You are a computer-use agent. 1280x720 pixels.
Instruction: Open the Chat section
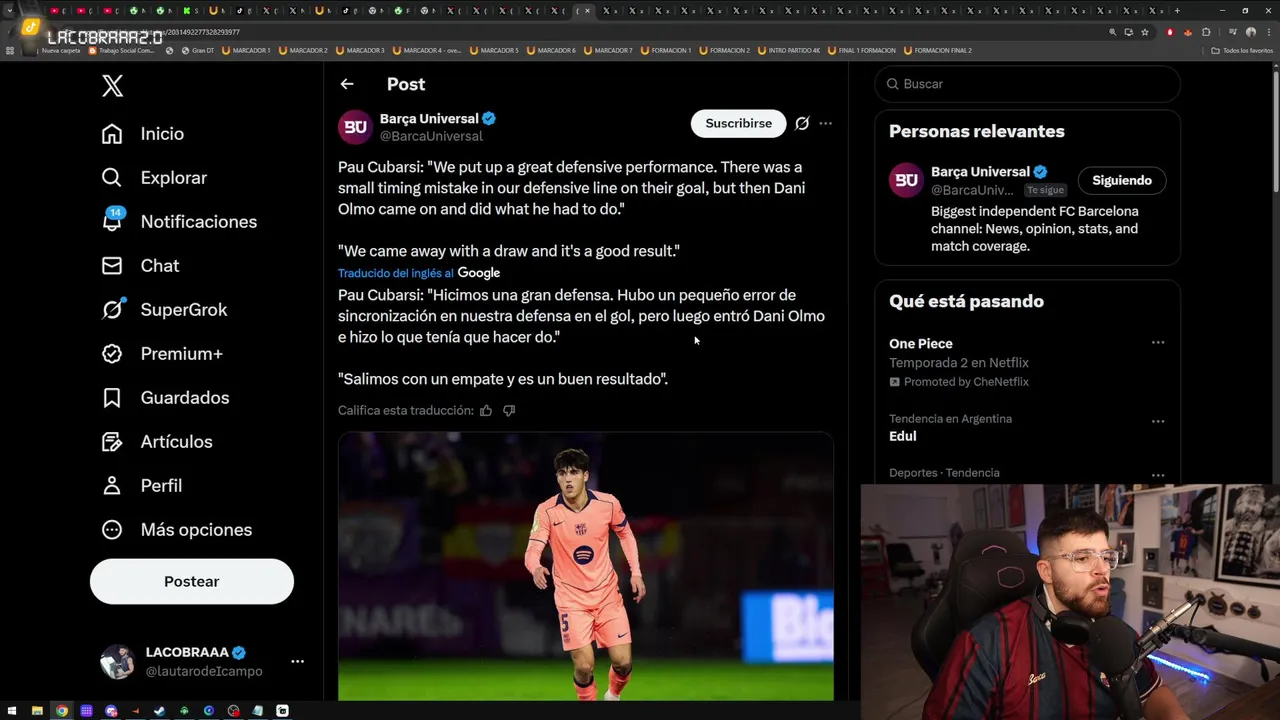[140, 266]
